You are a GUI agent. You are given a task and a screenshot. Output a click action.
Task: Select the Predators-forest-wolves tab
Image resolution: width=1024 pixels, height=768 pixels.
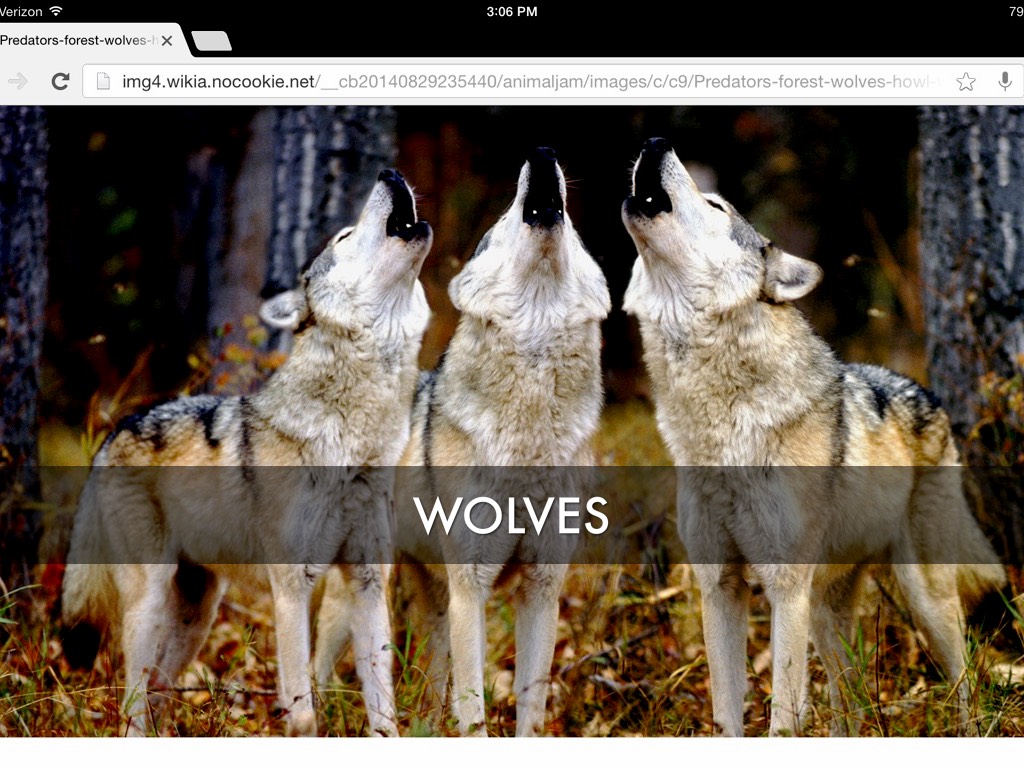[x=75, y=41]
